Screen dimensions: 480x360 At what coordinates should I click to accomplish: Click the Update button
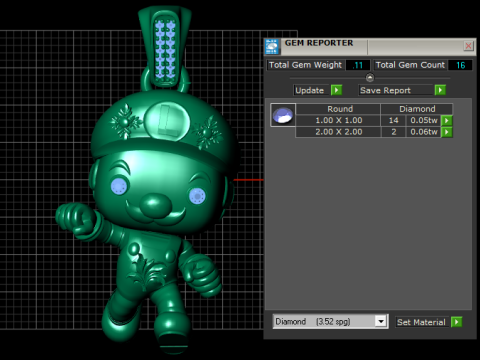[311, 90]
